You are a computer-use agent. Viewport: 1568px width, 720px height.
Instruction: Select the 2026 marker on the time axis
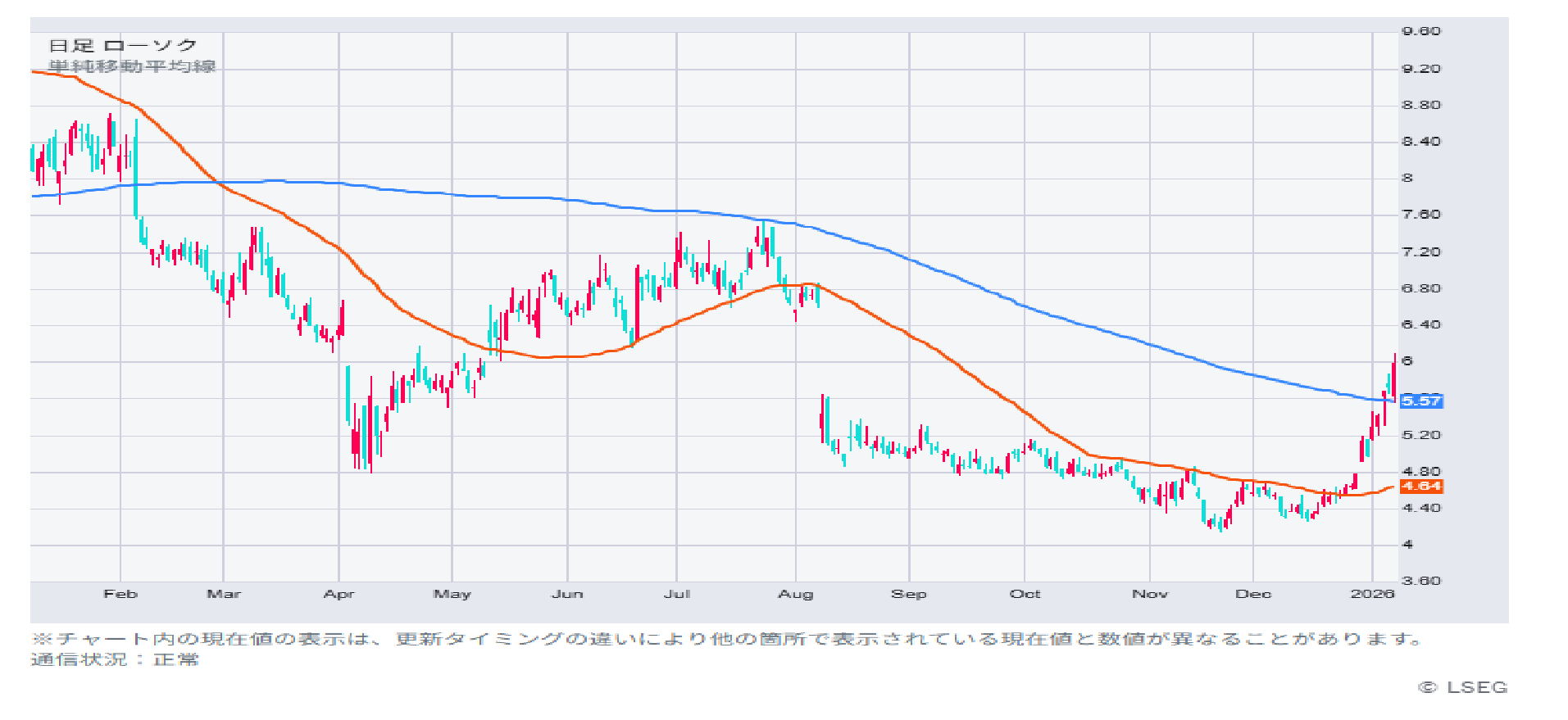[1372, 594]
